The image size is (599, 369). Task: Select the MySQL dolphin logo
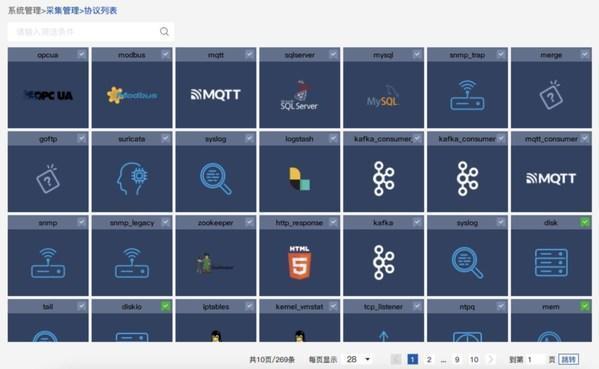pos(383,96)
